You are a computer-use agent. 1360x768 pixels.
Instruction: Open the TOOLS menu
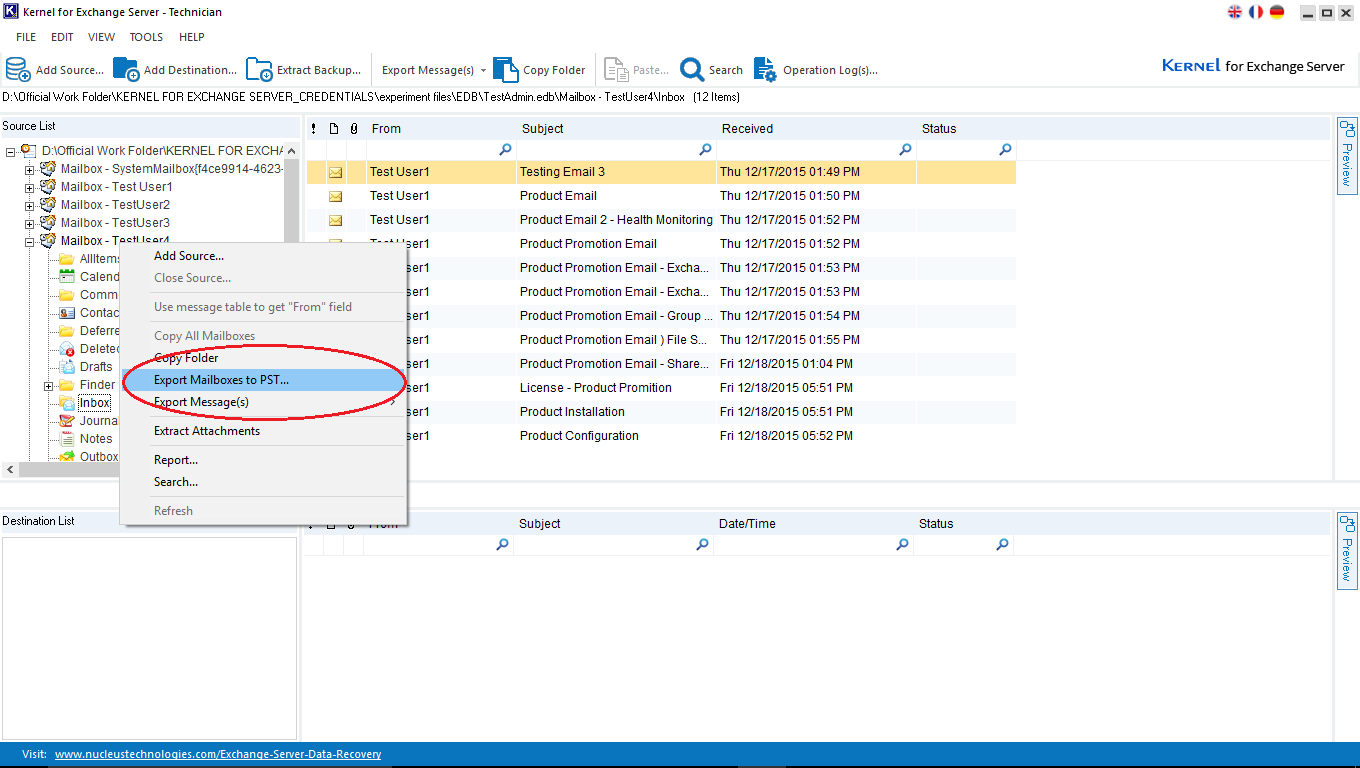146,37
